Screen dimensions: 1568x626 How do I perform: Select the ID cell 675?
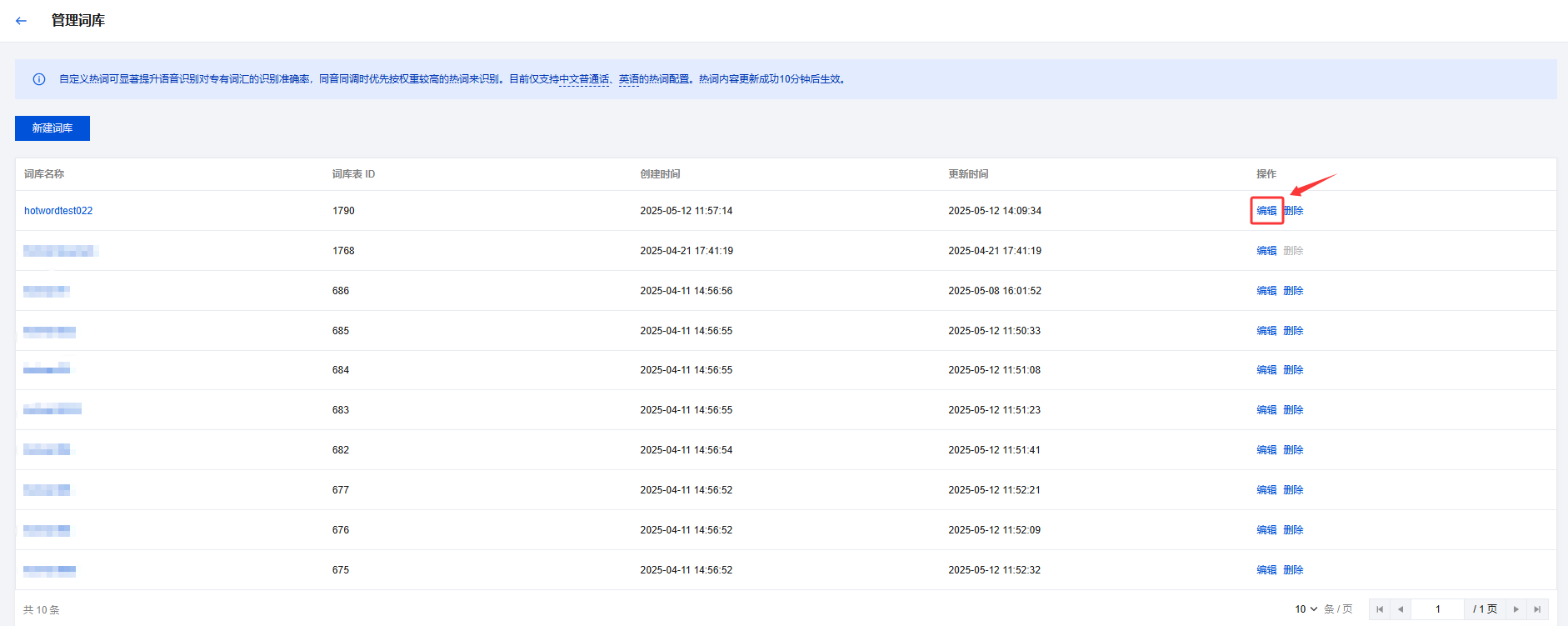(x=341, y=570)
